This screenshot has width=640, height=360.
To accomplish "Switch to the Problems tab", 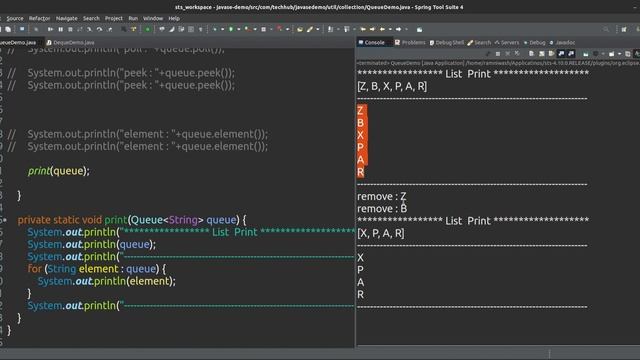I will (x=410, y=42).
